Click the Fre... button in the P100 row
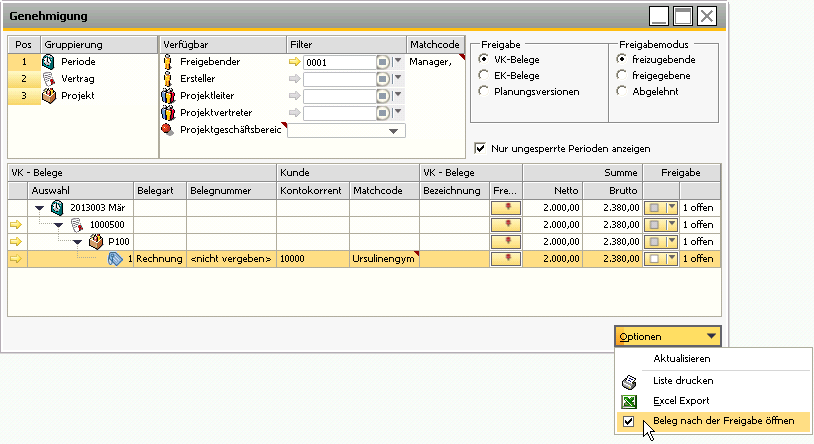The height and width of the screenshot is (444, 814). coord(505,242)
